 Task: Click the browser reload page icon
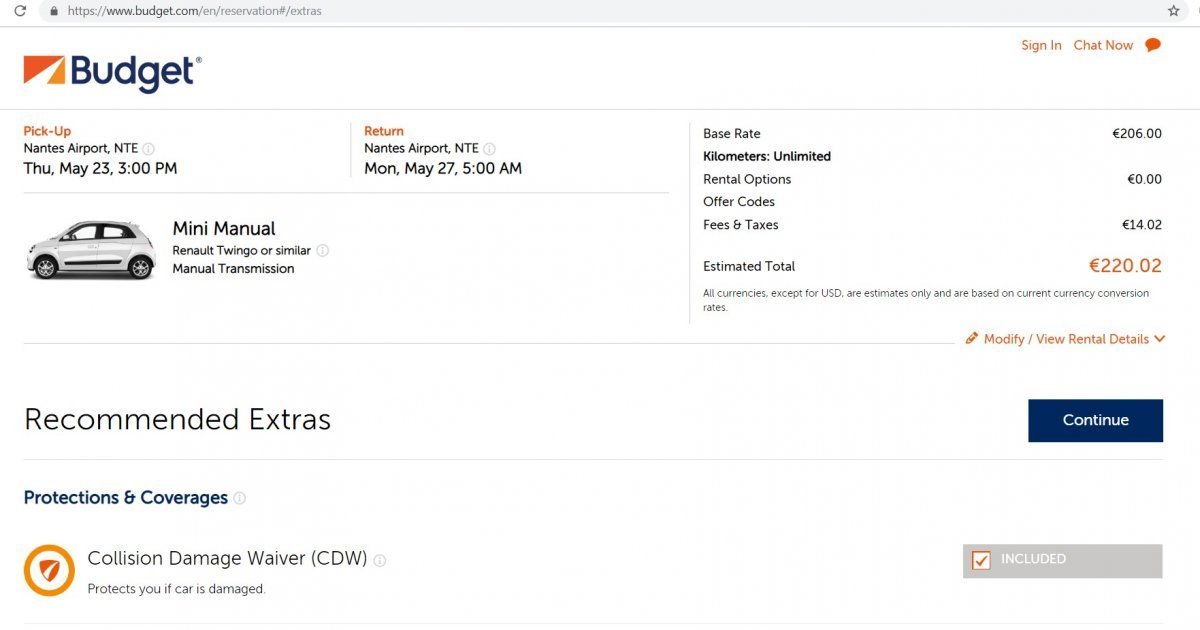(19, 11)
